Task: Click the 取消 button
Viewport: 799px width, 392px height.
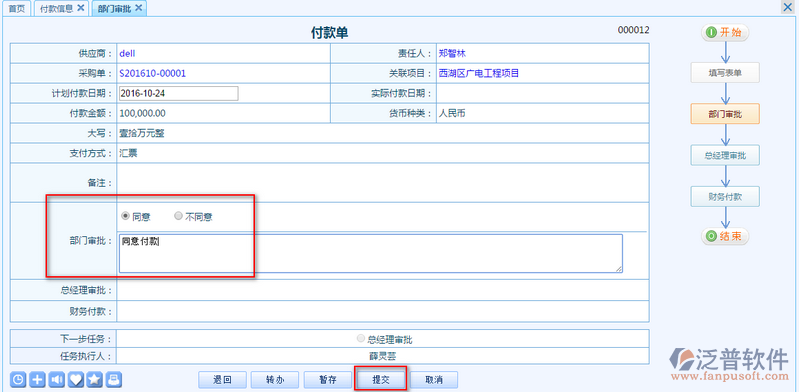Action: (x=434, y=380)
